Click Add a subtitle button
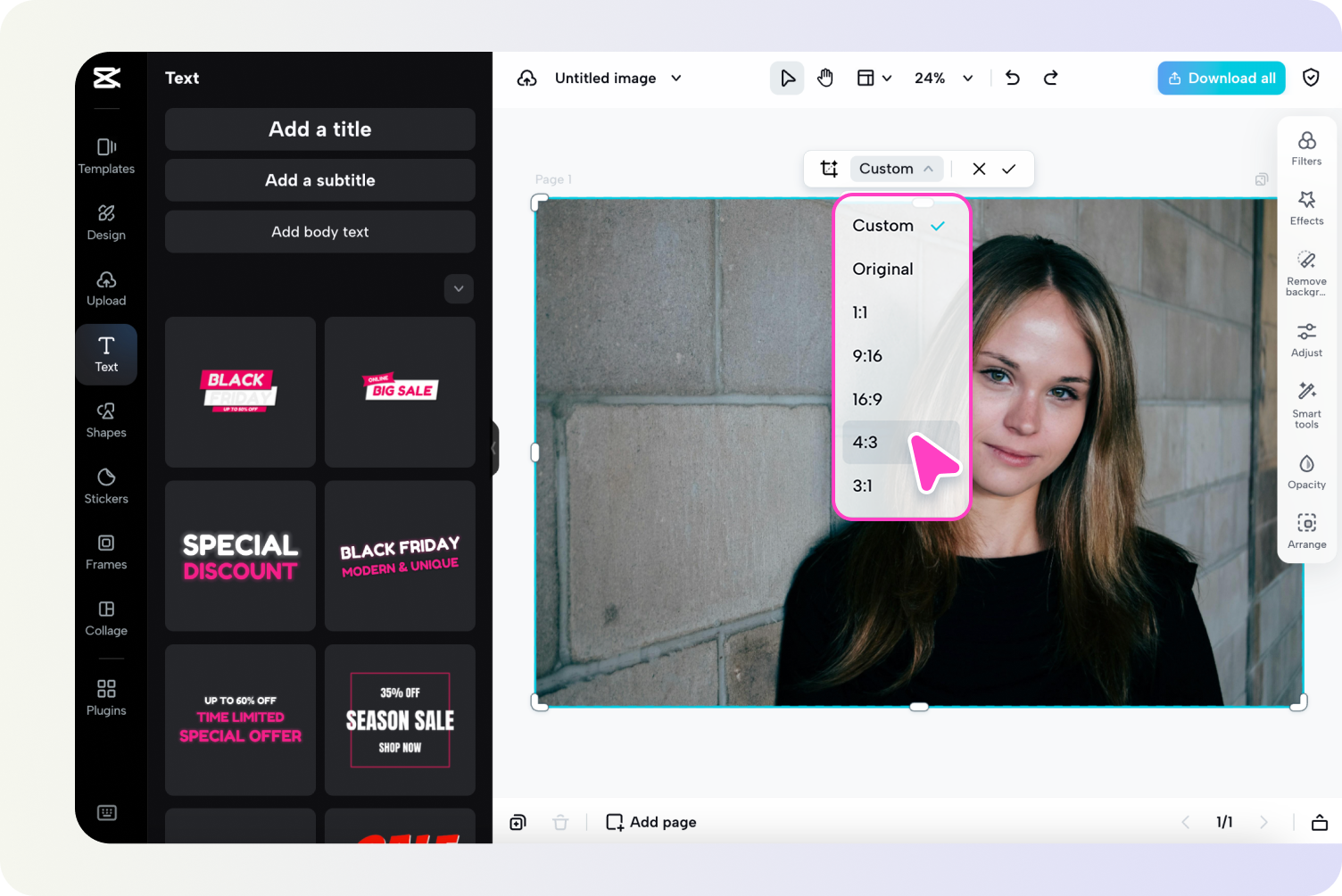This screenshot has height=896, width=1342. tap(320, 180)
